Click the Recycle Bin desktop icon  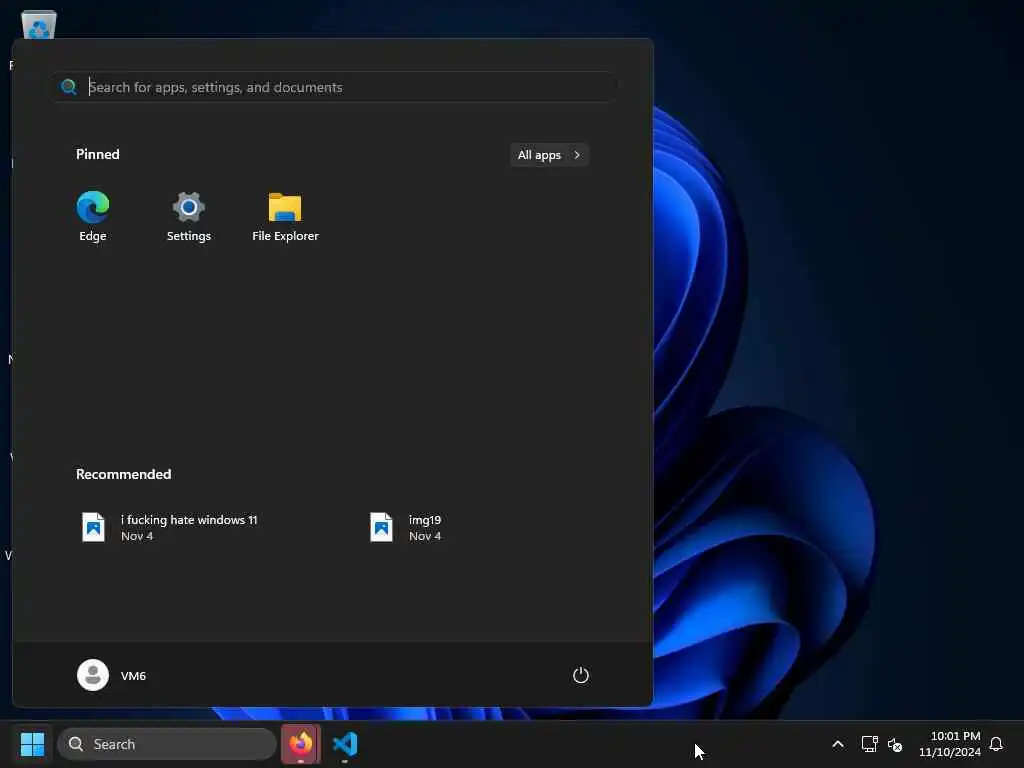coord(39,25)
